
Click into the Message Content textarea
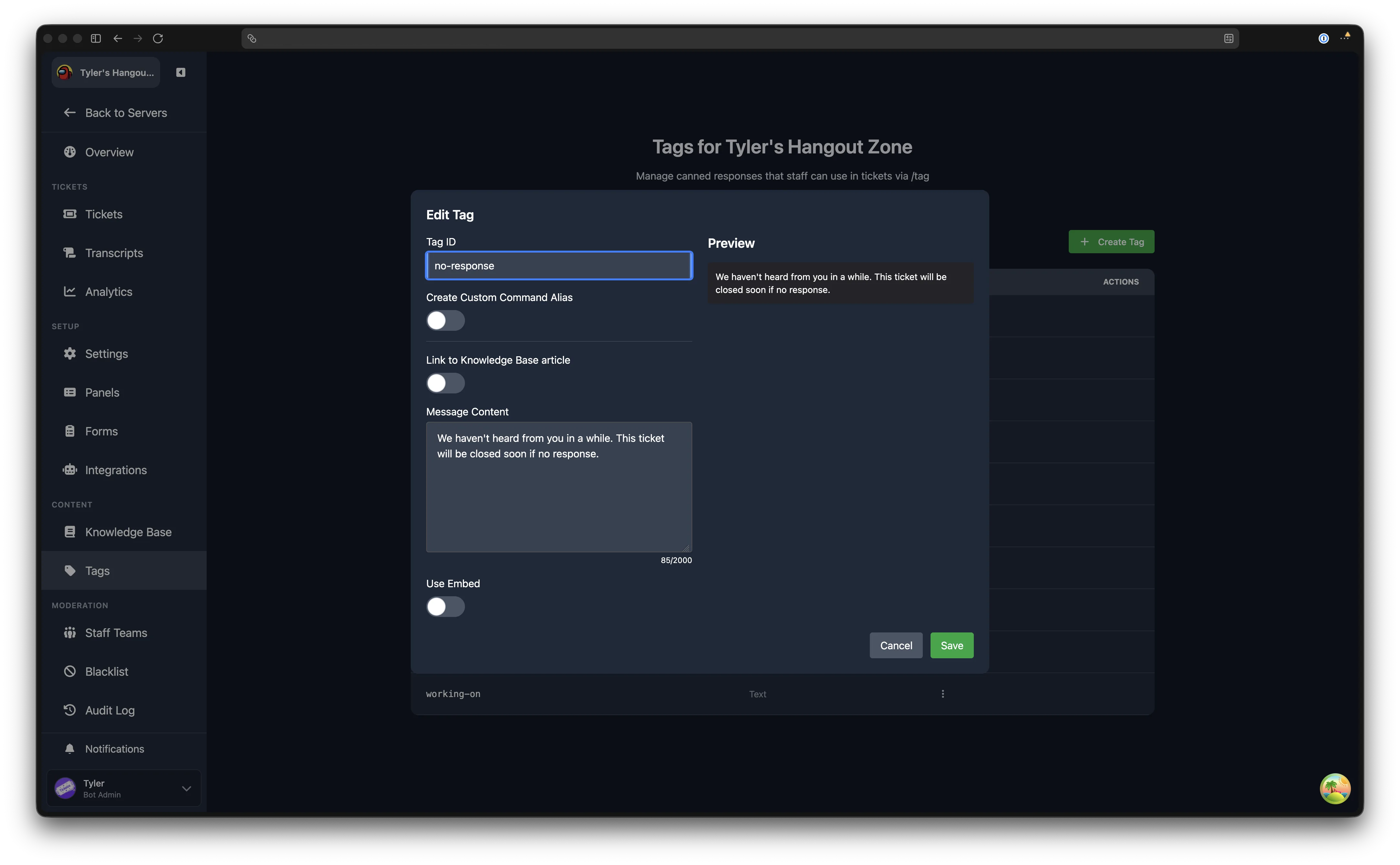[x=559, y=487]
